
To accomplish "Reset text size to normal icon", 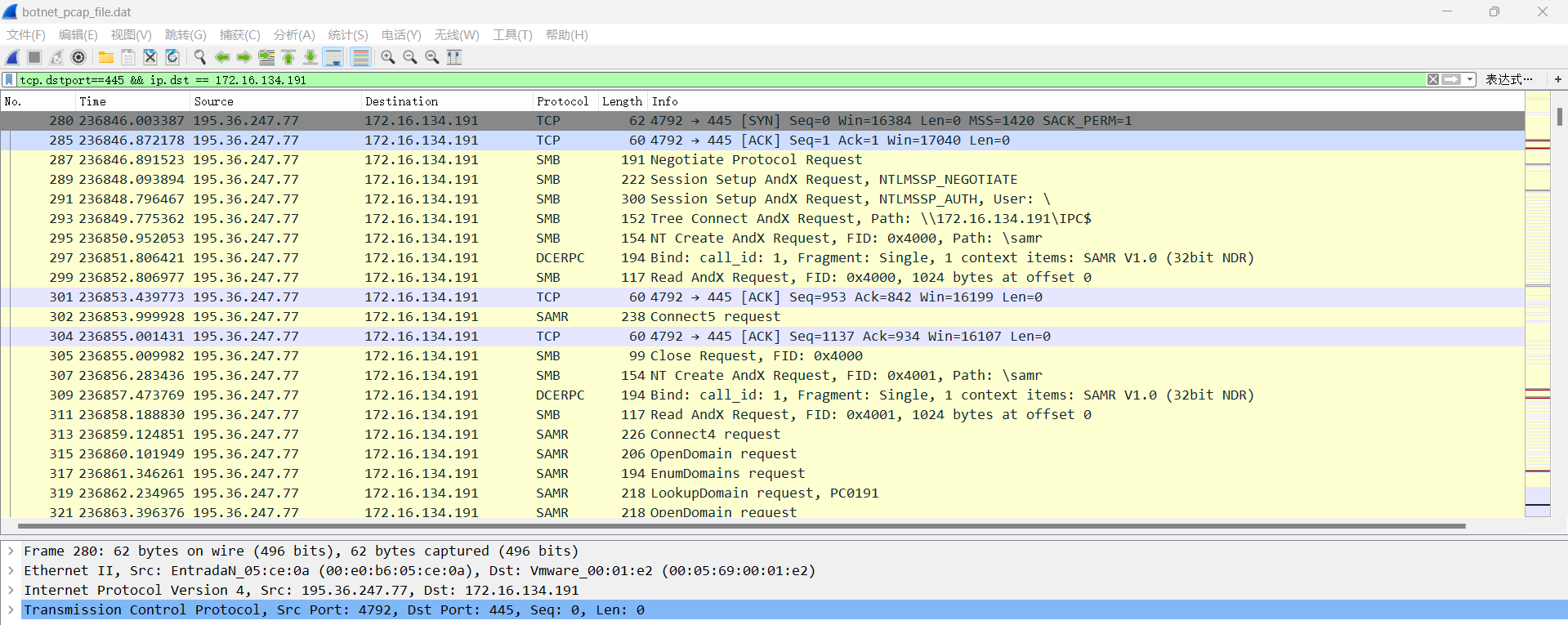I will point(432,57).
